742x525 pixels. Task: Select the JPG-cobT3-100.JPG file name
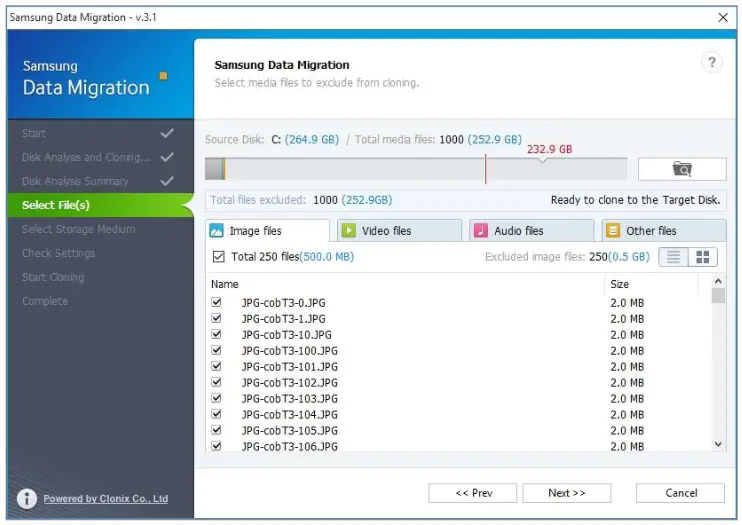click(x=290, y=351)
